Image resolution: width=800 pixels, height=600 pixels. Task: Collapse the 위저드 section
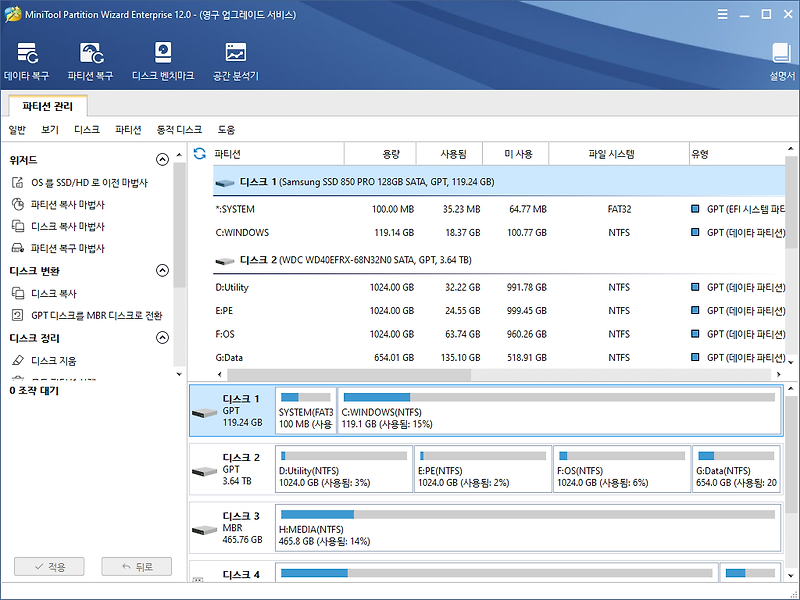pyautogui.click(x=162, y=160)
